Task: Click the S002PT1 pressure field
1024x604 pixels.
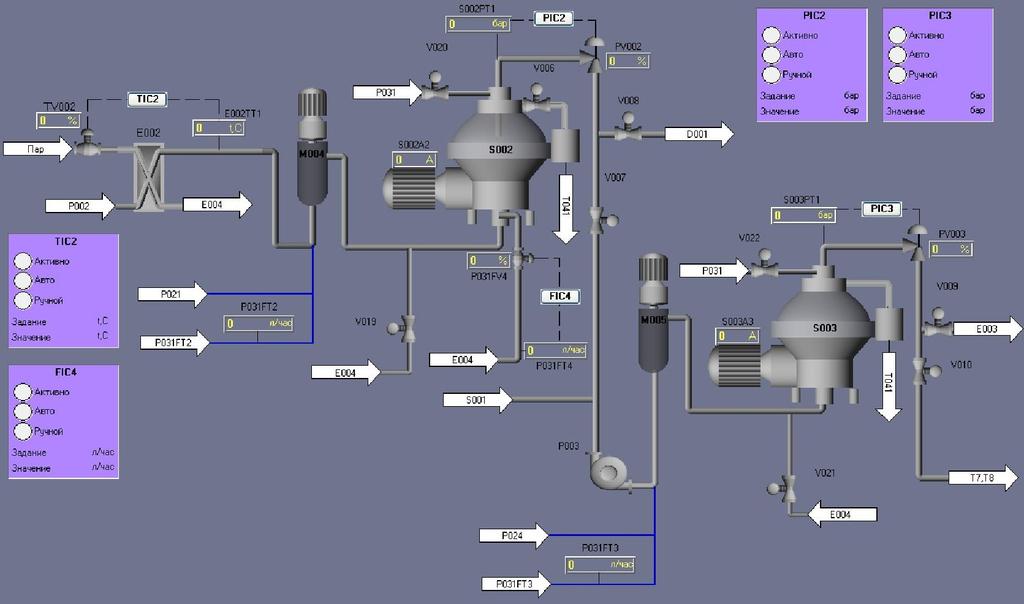Action: pos(478,24)
